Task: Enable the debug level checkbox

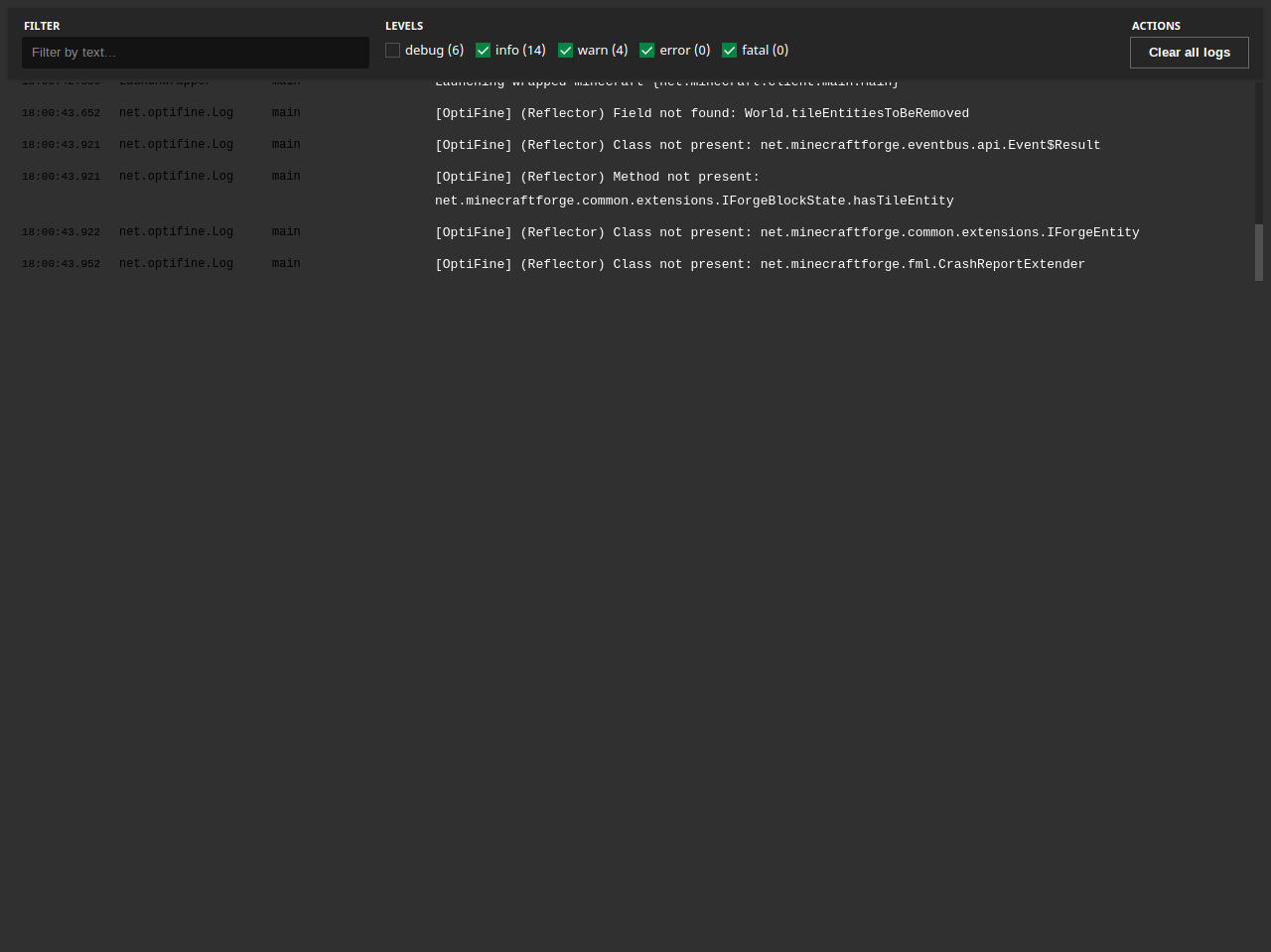Action: point(393,51)
